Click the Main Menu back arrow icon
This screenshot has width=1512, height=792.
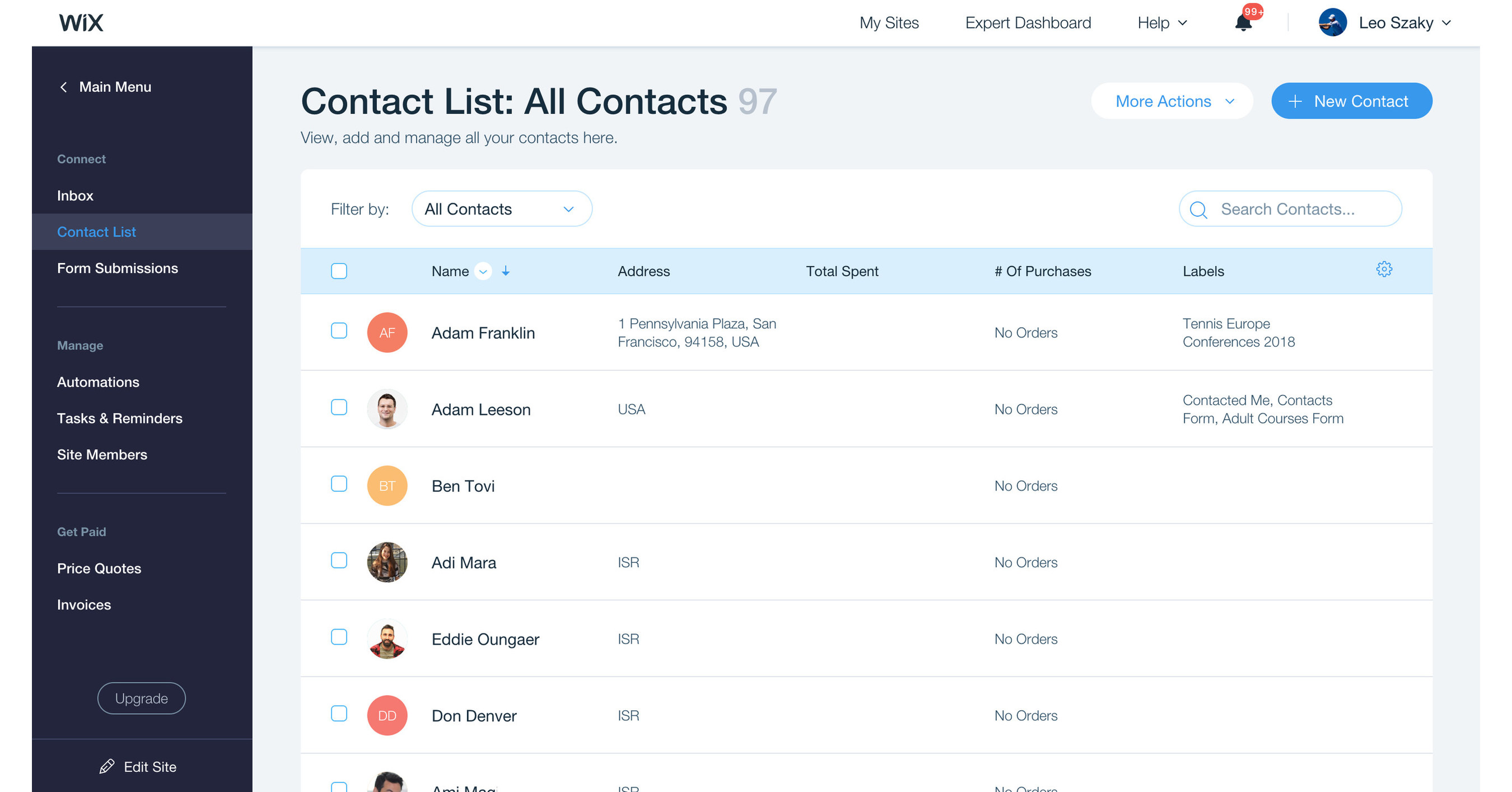(x=62, y=86)
